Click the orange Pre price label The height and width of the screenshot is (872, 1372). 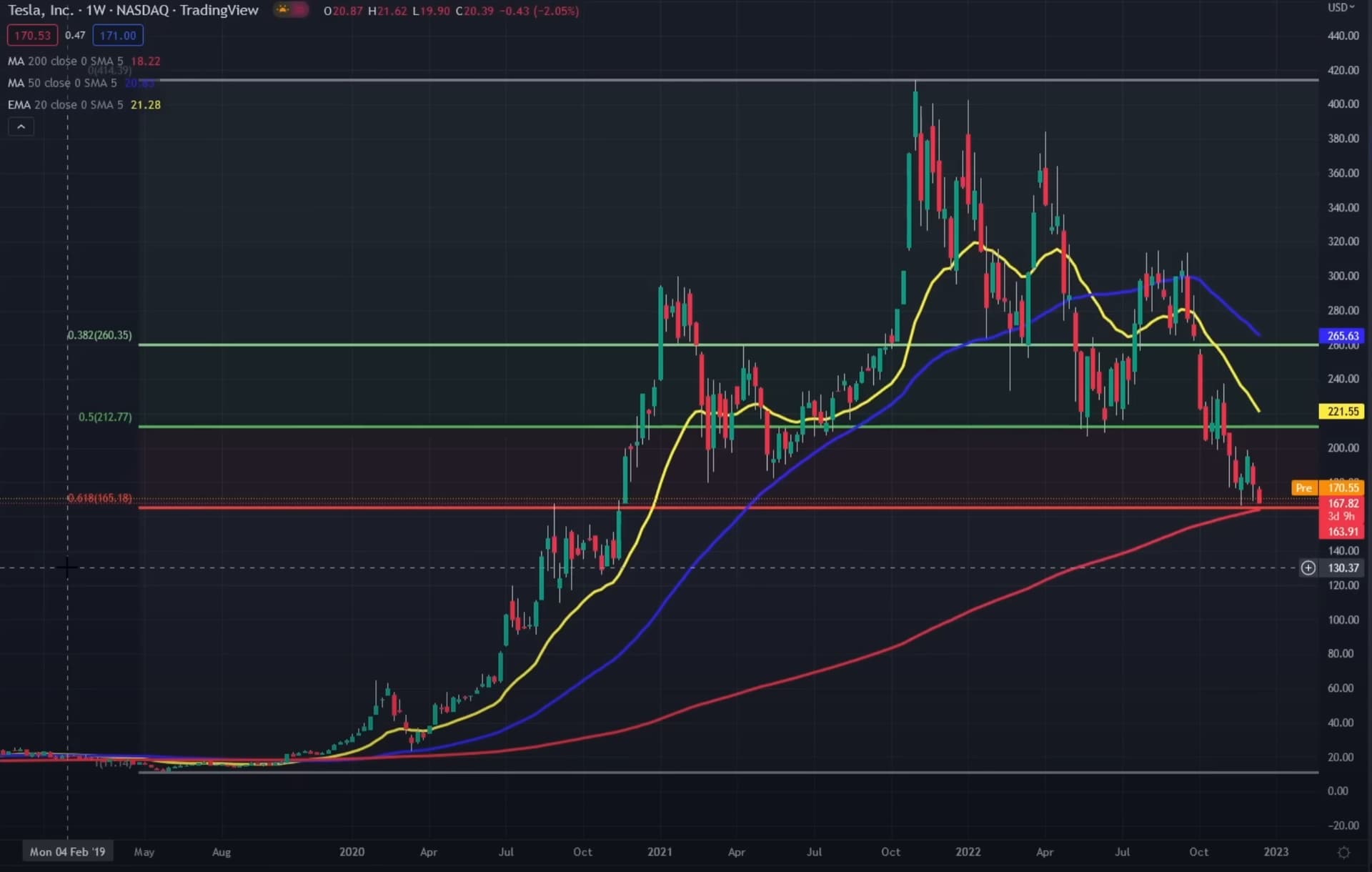pos(1303,488)
